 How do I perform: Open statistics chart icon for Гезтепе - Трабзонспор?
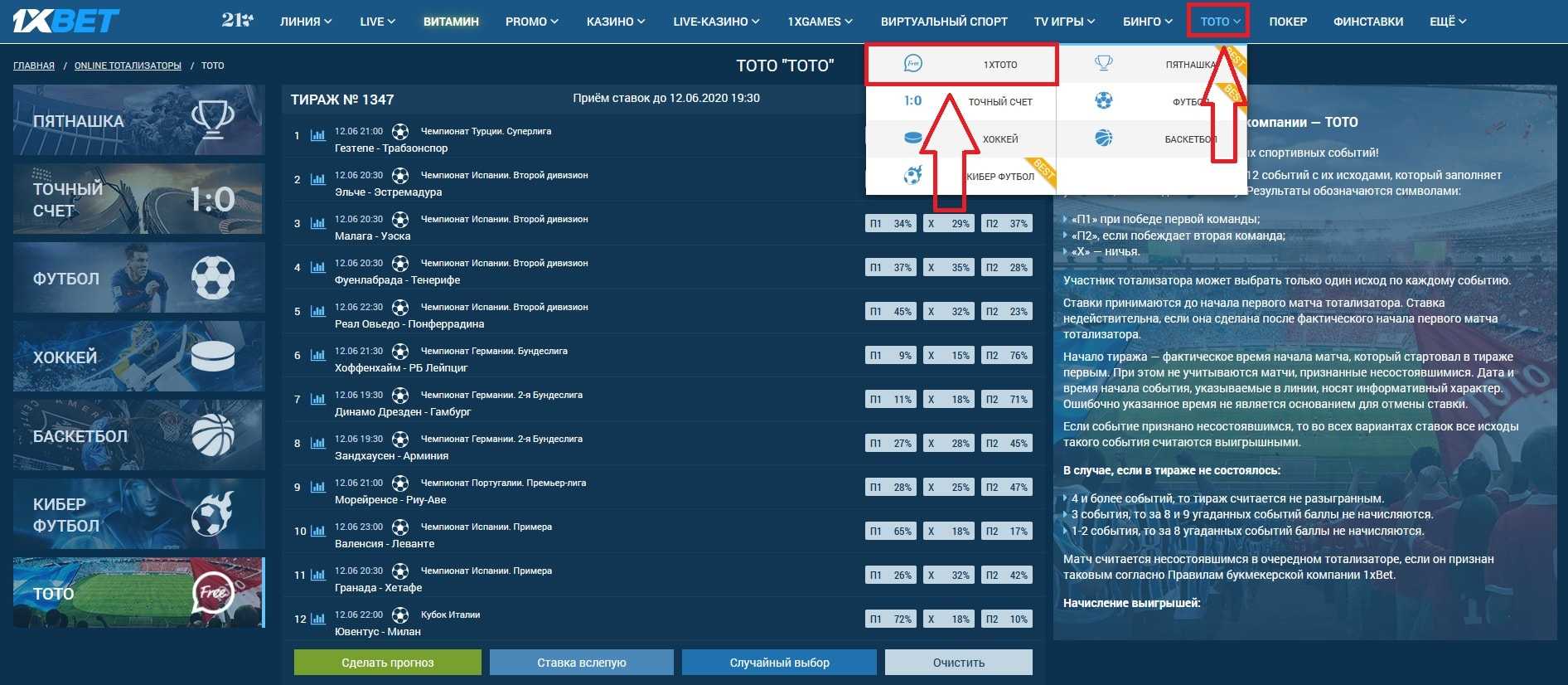(x=317, y=135)
